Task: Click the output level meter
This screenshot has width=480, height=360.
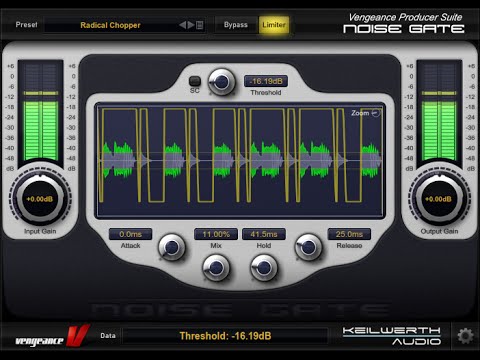Action: coord(439,111)
